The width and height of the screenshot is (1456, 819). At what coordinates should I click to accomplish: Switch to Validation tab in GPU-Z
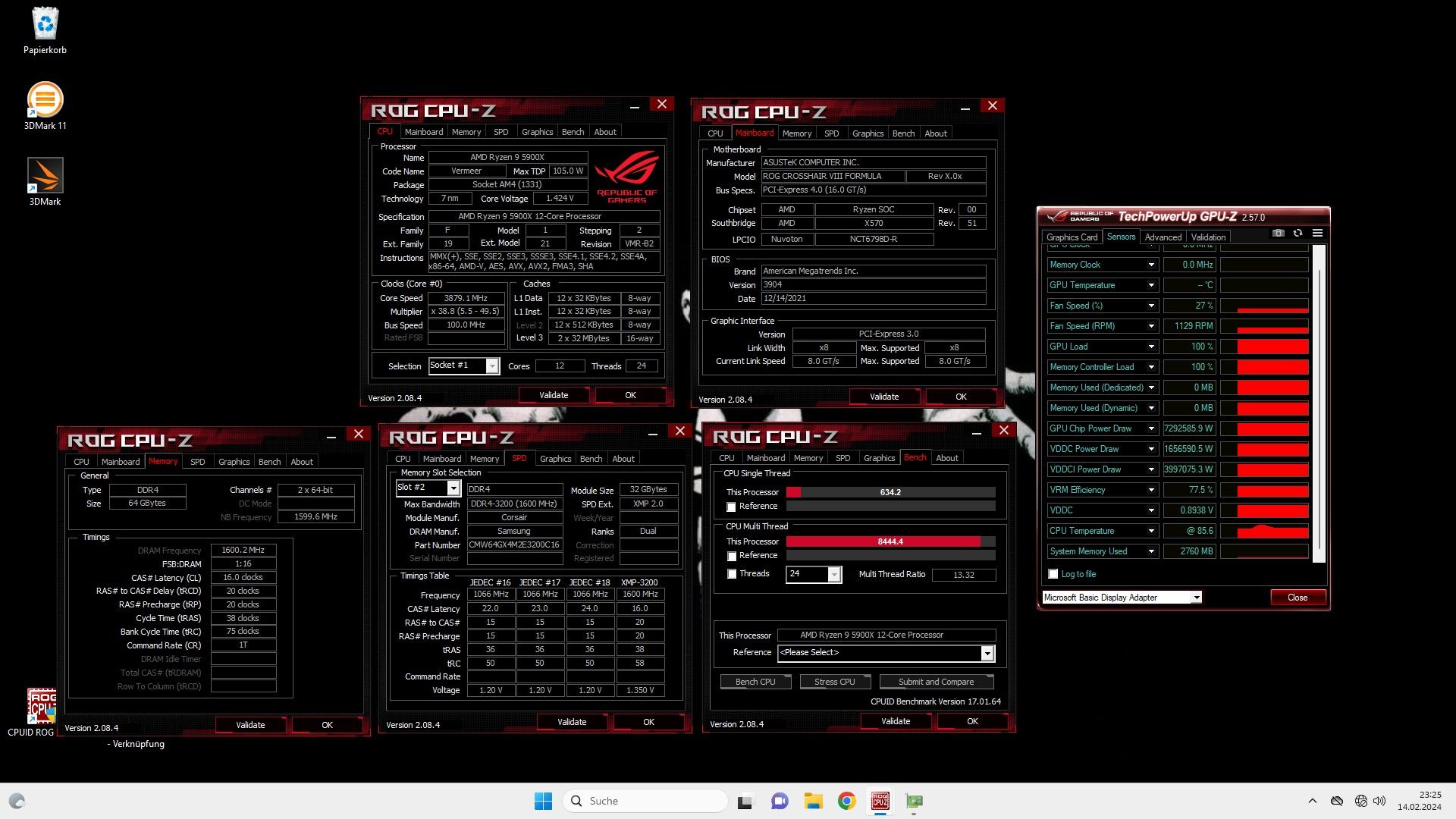point(1208,237)
